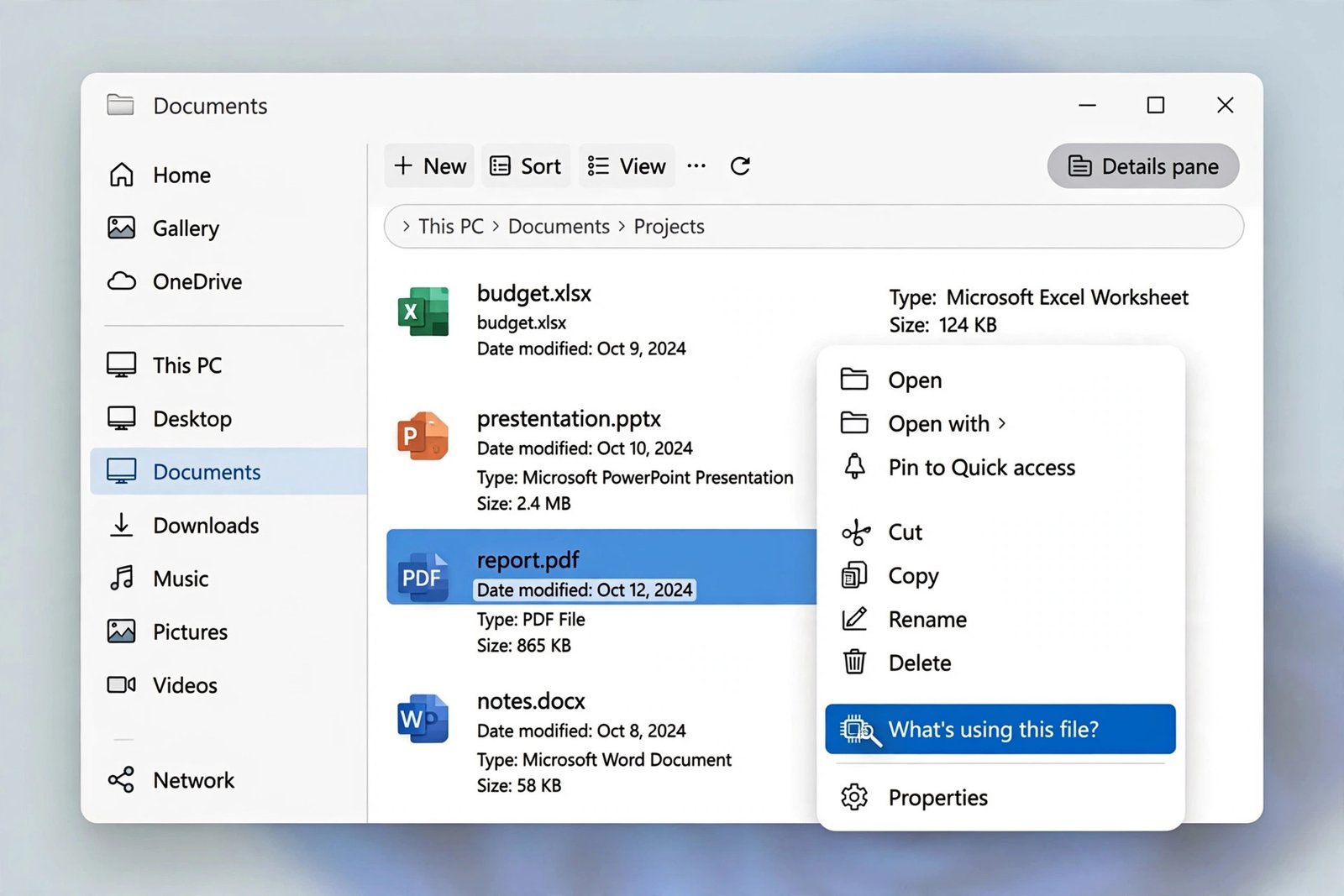The width and height of the screenshot is (1344, 896).
Task: Click the Videos camera icon in sidebar
Action: [x=122, y=684]
